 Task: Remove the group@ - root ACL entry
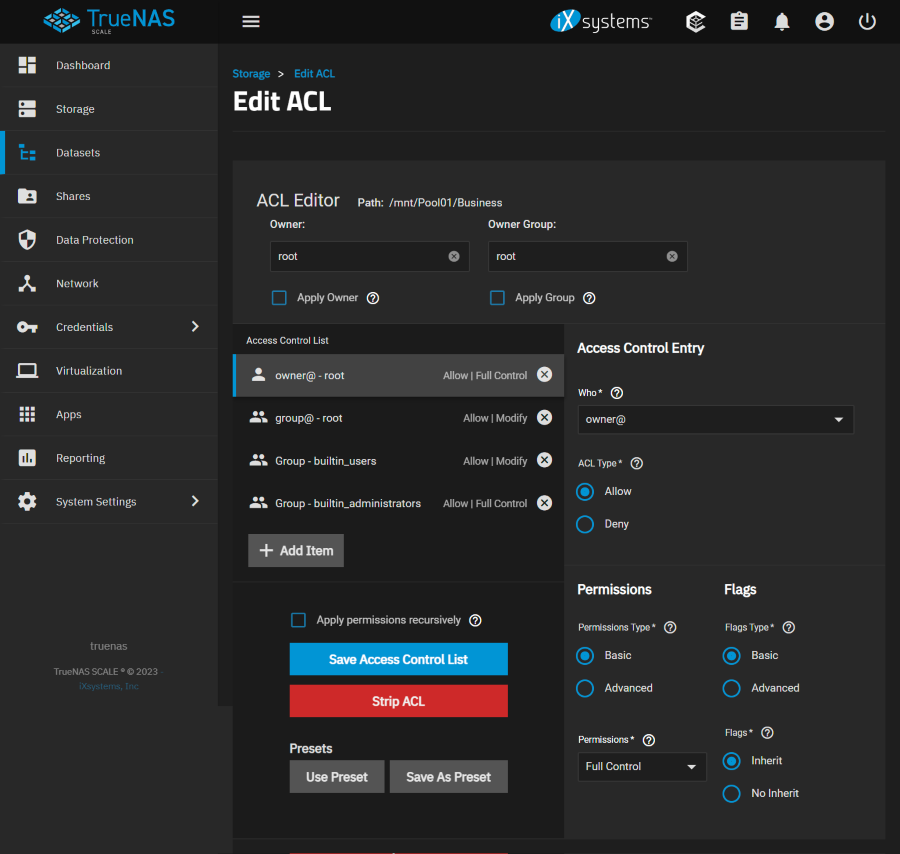coord(544,418)
